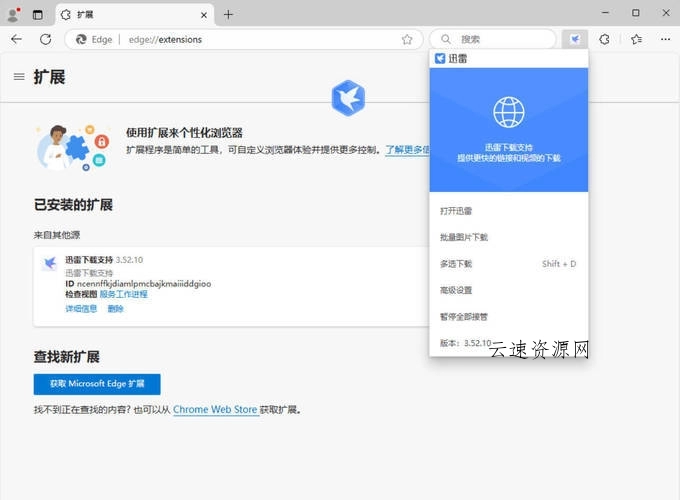Open the 了解更多信息 link
The image size is (680, 500).
pos(407,150)
